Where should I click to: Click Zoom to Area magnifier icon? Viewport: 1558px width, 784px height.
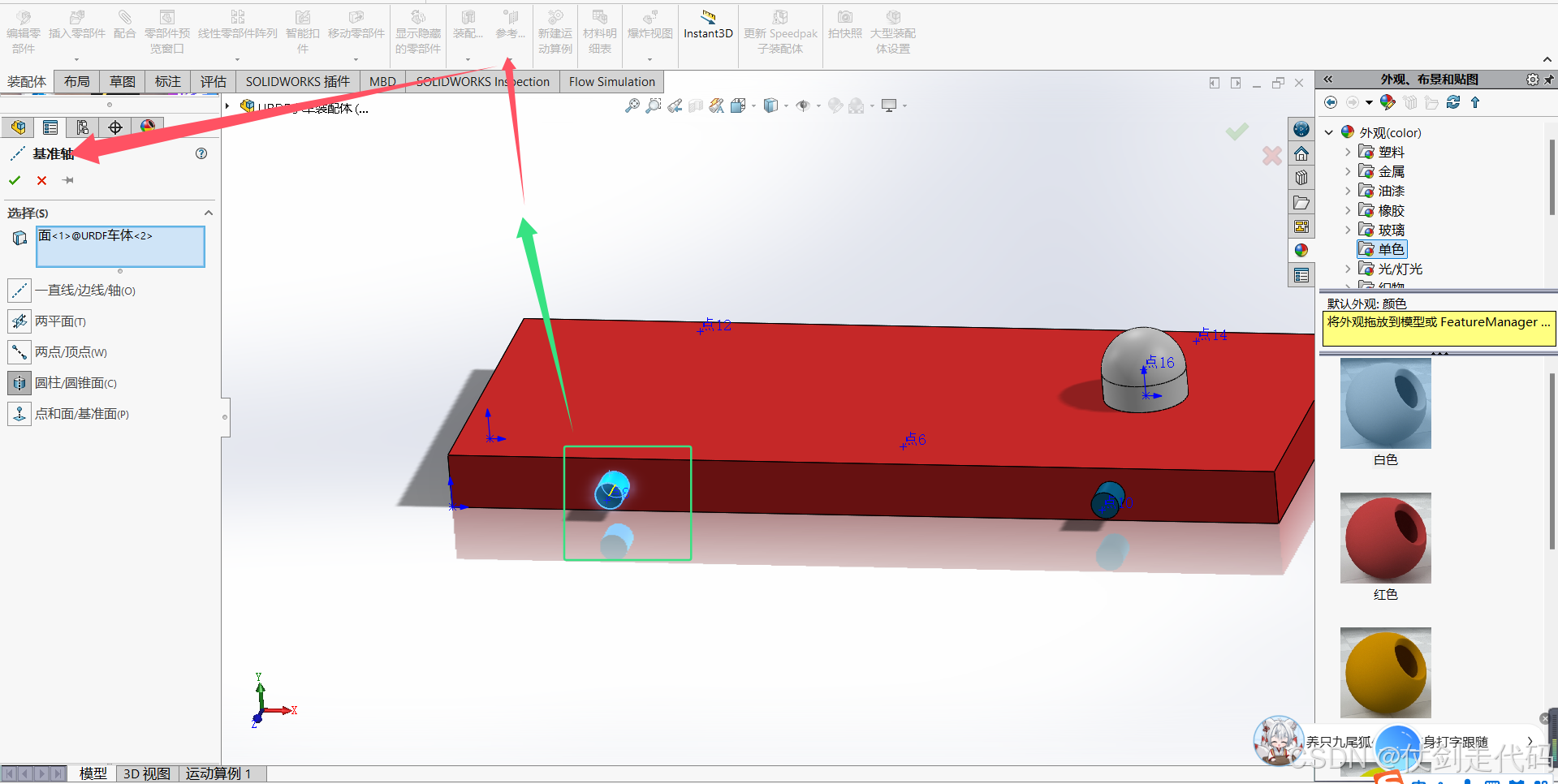(x=654, y=106)
